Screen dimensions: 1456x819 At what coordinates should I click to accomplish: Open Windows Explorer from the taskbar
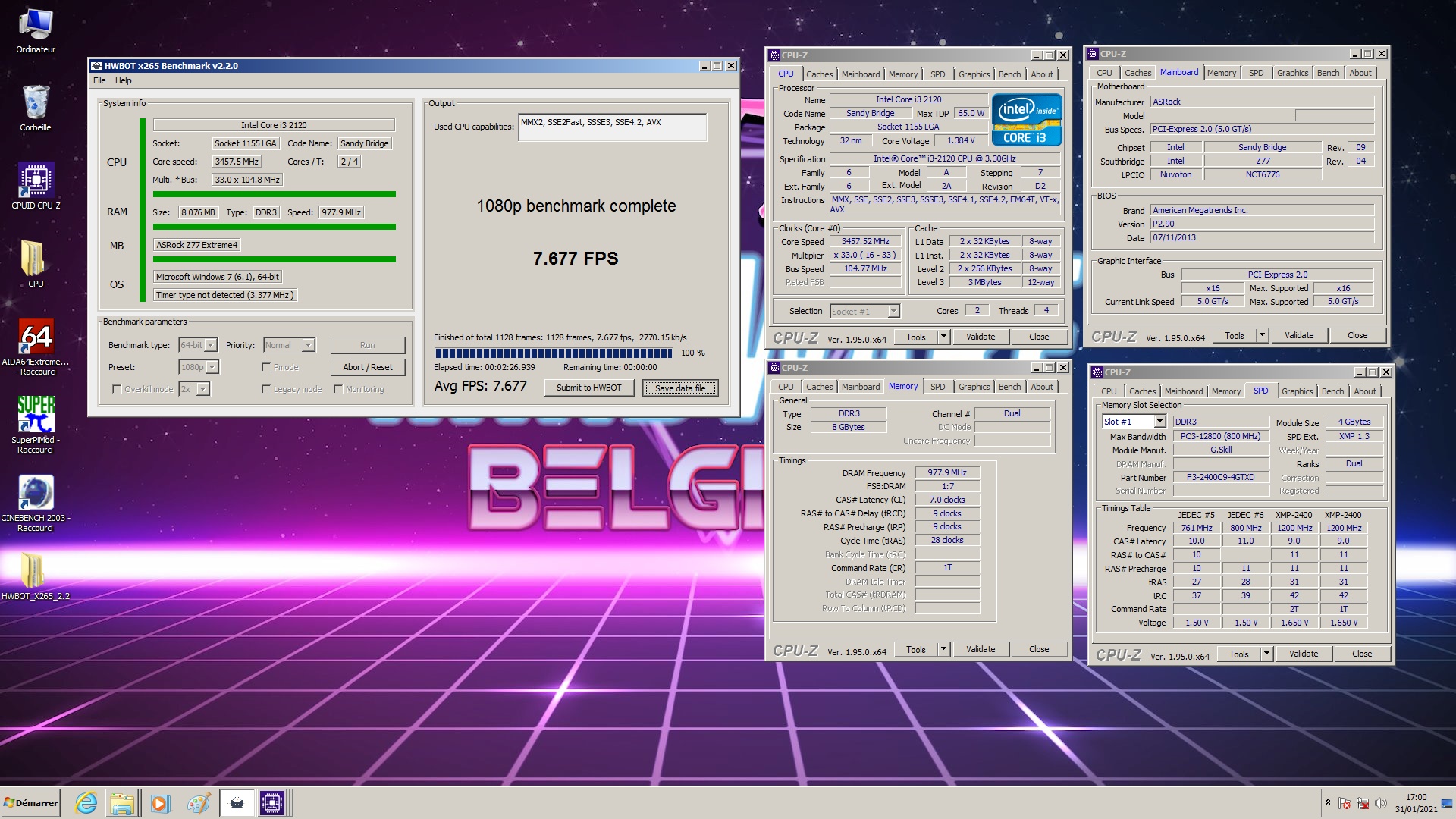[x=122, y=803]
